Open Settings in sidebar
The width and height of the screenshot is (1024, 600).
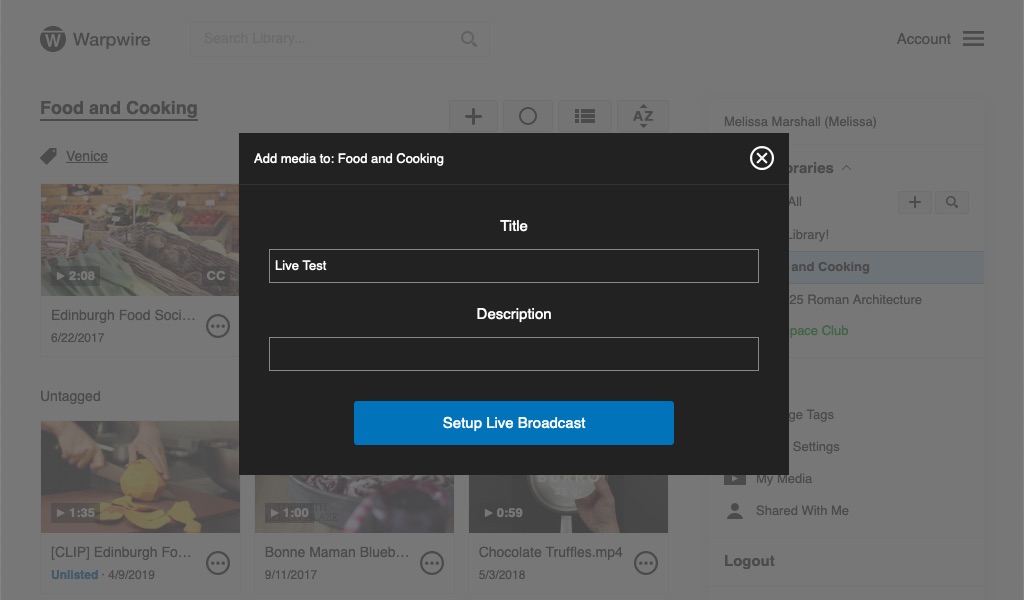point(816,447)
